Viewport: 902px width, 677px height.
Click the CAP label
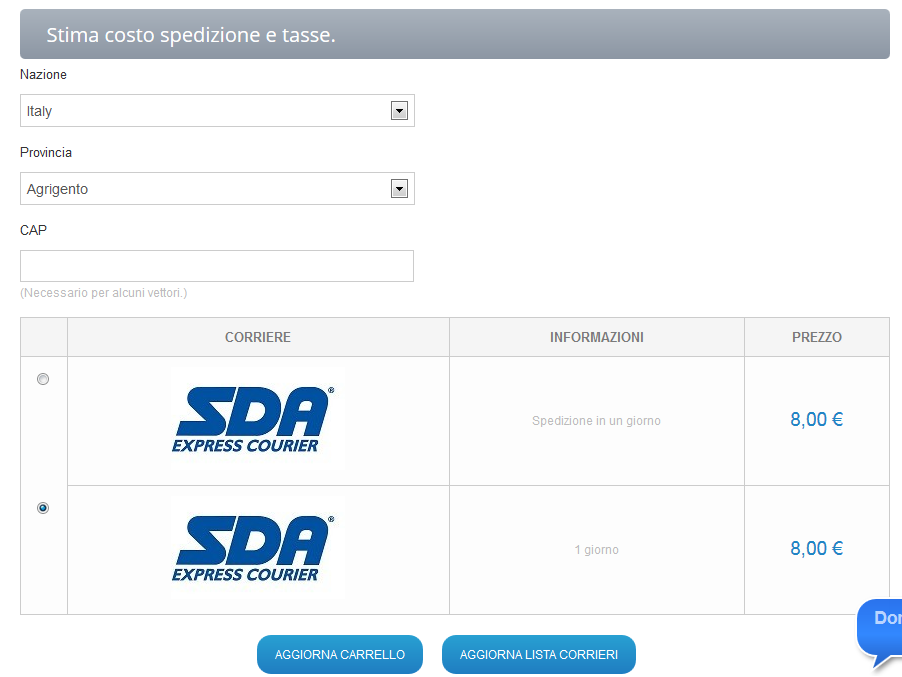point(33,231)
